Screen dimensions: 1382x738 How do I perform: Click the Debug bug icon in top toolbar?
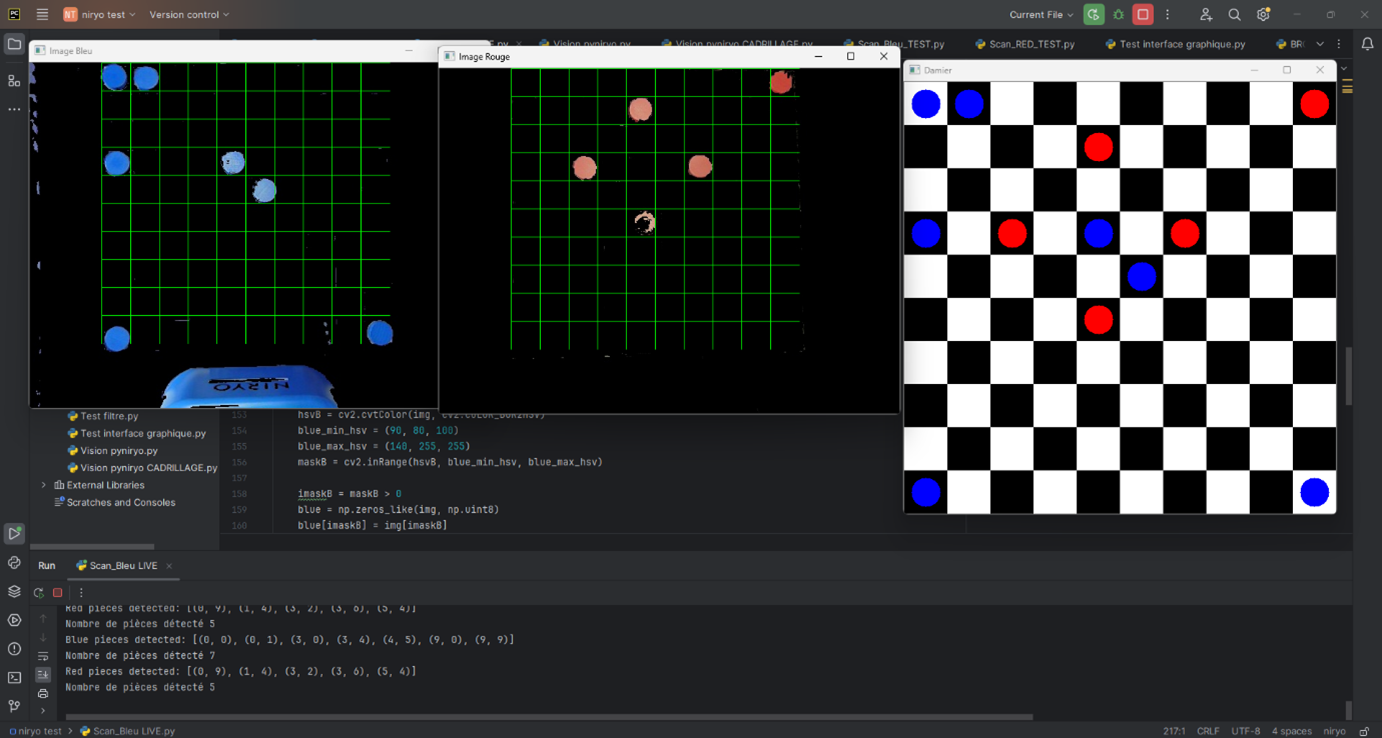click(1118, 15)
